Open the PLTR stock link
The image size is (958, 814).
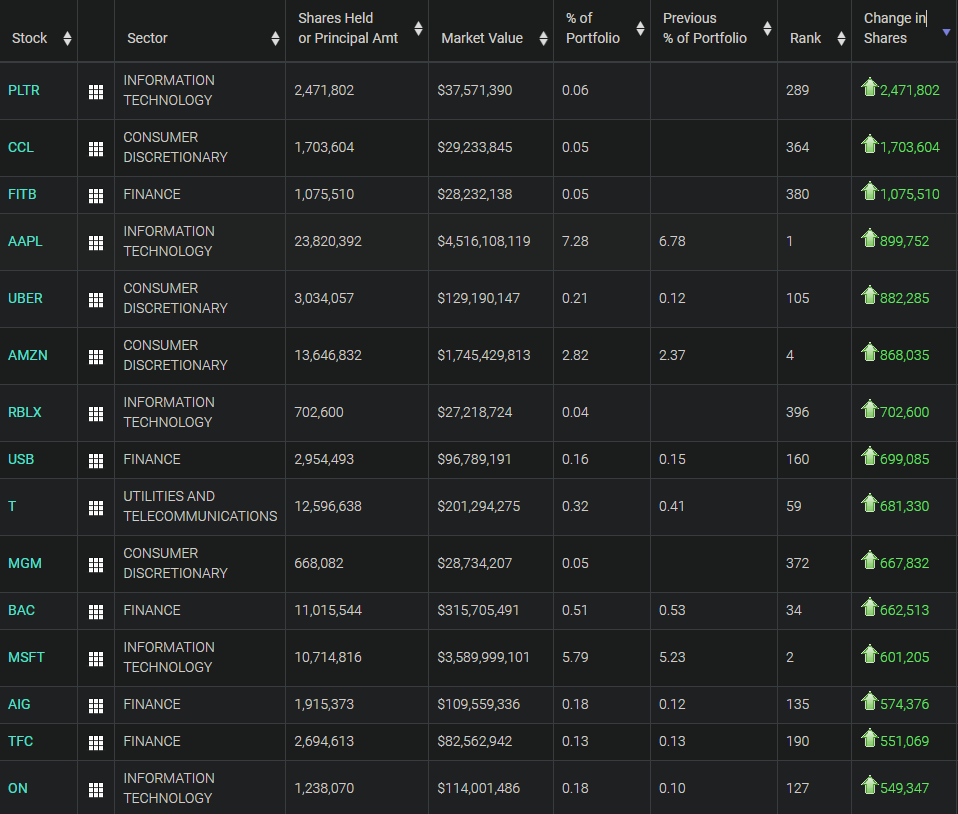point(24,90)
